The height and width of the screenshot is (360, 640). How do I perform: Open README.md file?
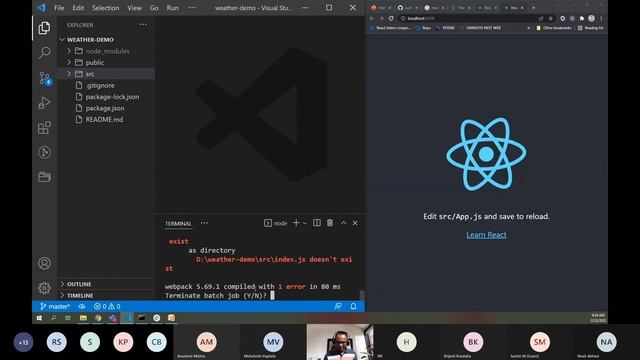[104, 120]
